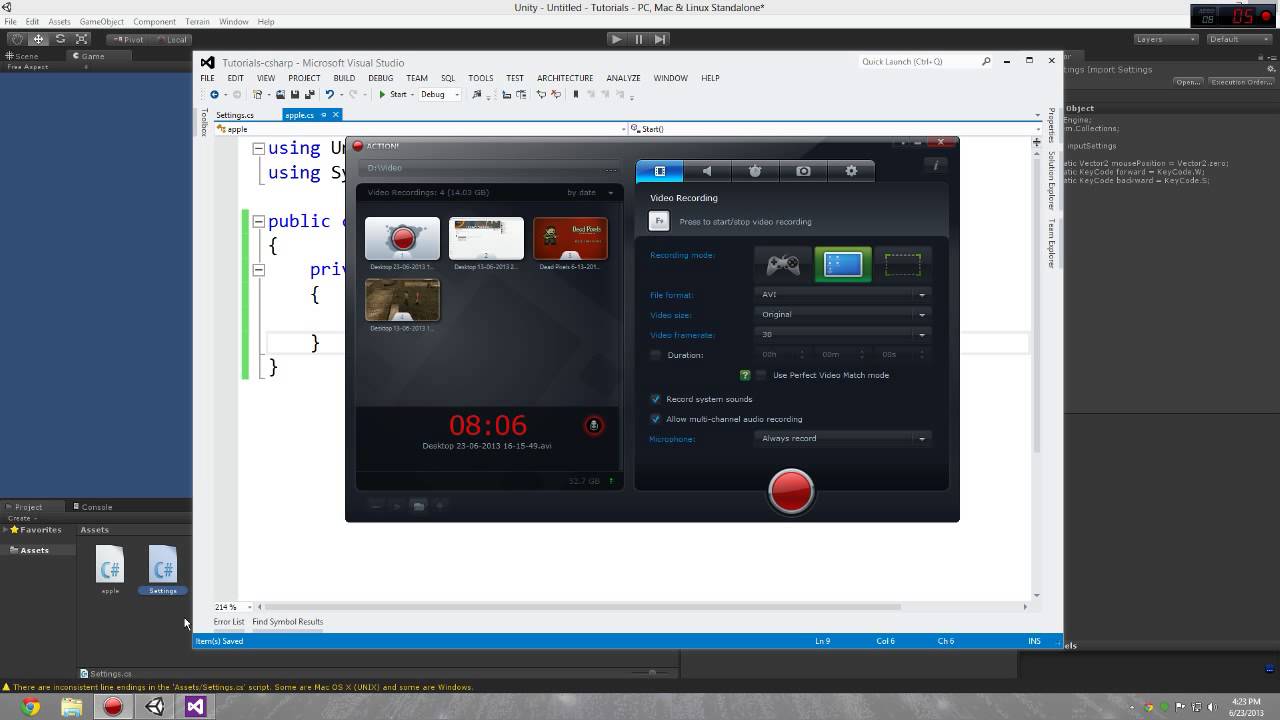Click the microphone mute icon beside timer

click(594, 426)
